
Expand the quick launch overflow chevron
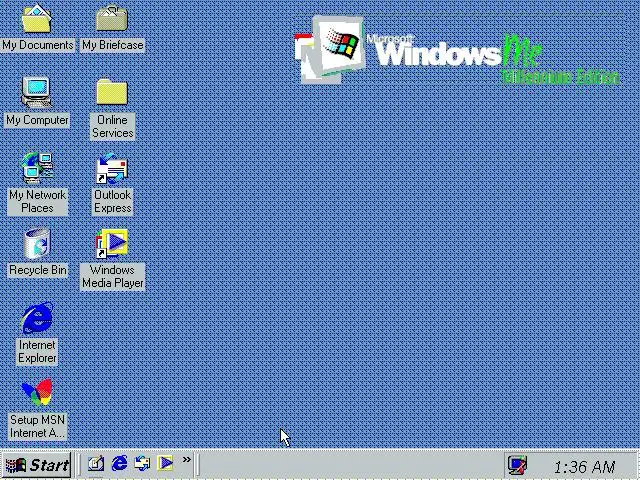click(x=187, y=460)
